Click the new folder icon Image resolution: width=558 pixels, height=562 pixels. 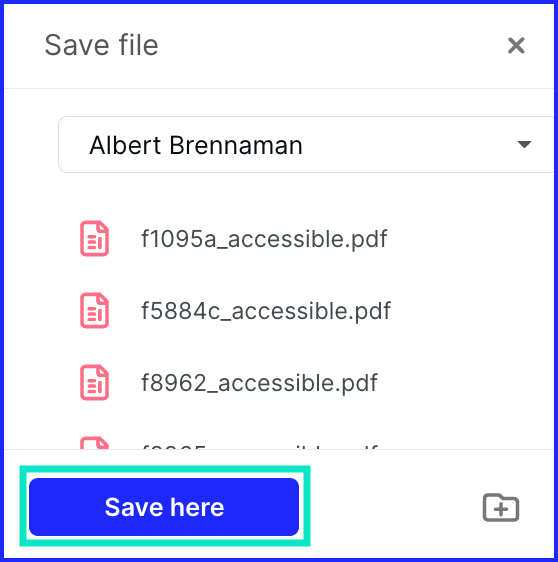click(501, 507)
